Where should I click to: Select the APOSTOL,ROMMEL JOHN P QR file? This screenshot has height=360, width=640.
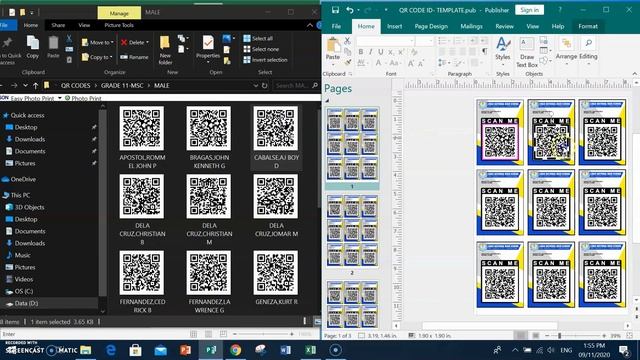point(142,138)
